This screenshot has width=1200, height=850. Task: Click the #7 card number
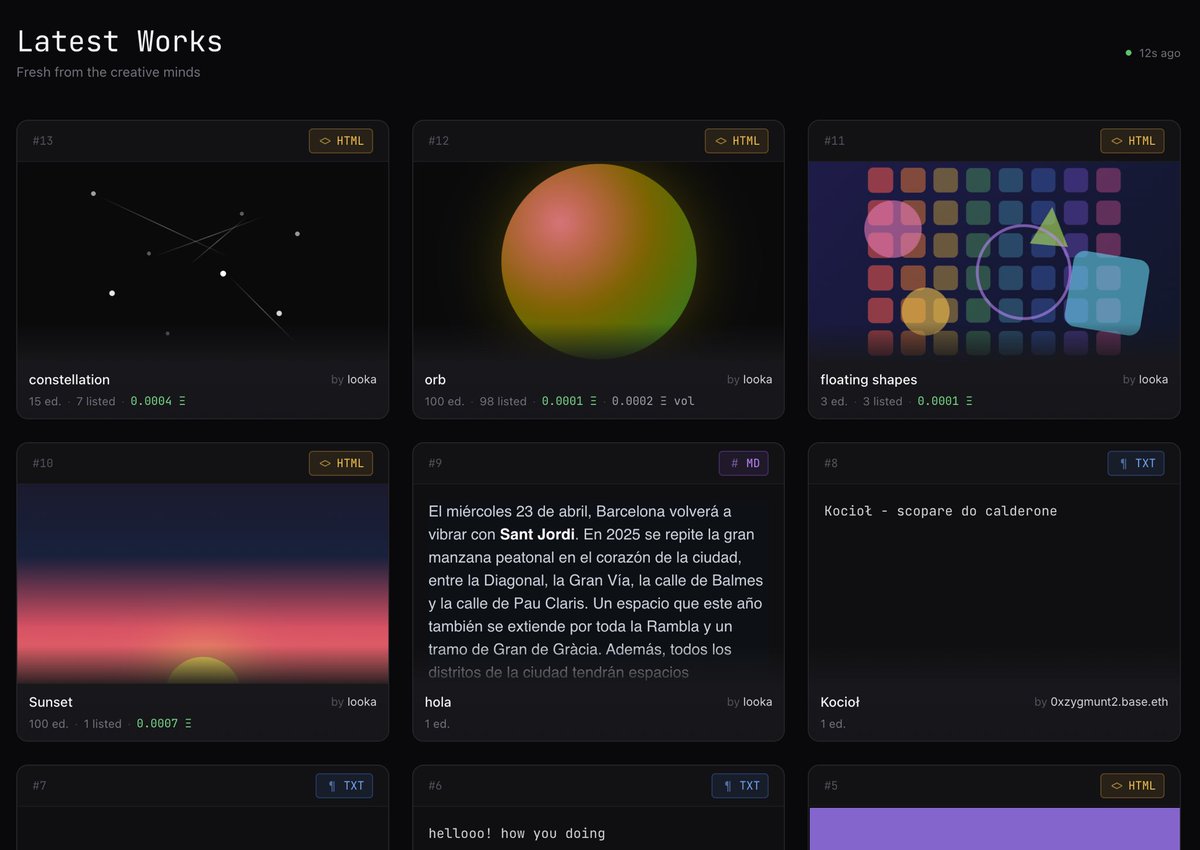[39, 785]
